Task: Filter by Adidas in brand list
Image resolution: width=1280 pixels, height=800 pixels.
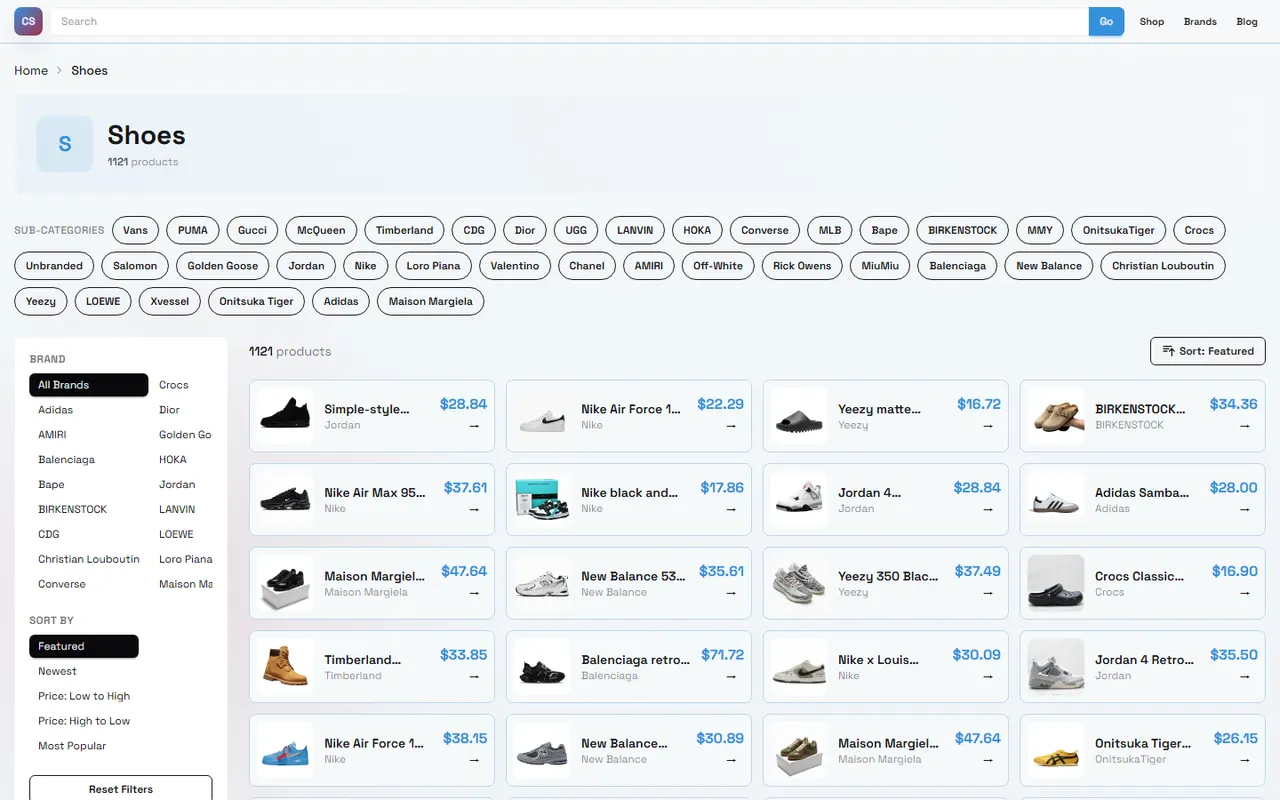Action: tap(89, 410)
